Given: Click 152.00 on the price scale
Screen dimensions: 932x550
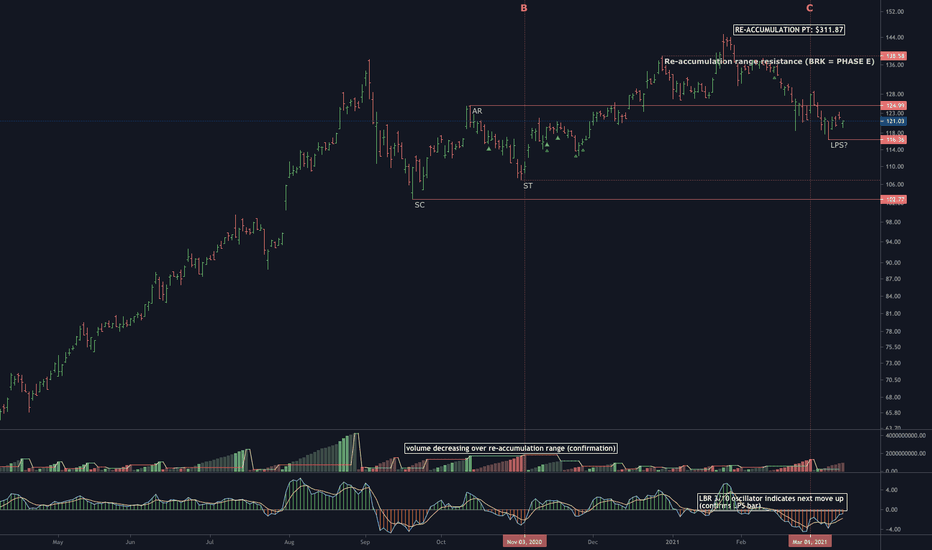Looking at the screenshot, I should point(895,12).
